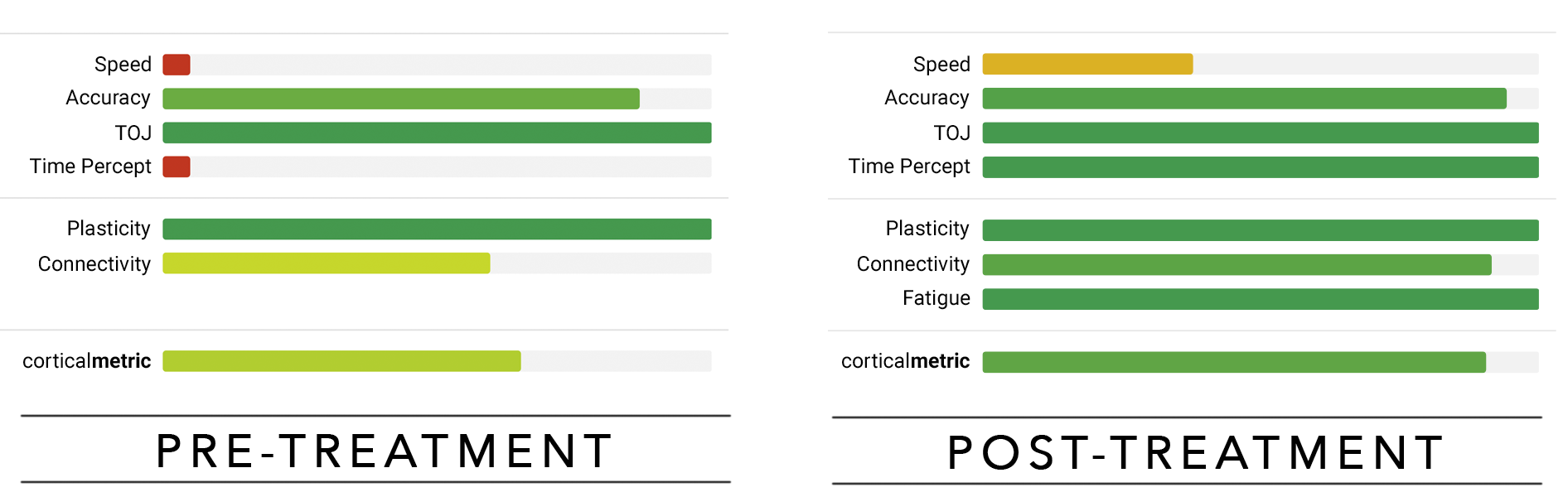The height and width of the screenshot is (497, 1568).
Task: Click the green pre-treatment Accuracy bar
Action: click(401, 99)
